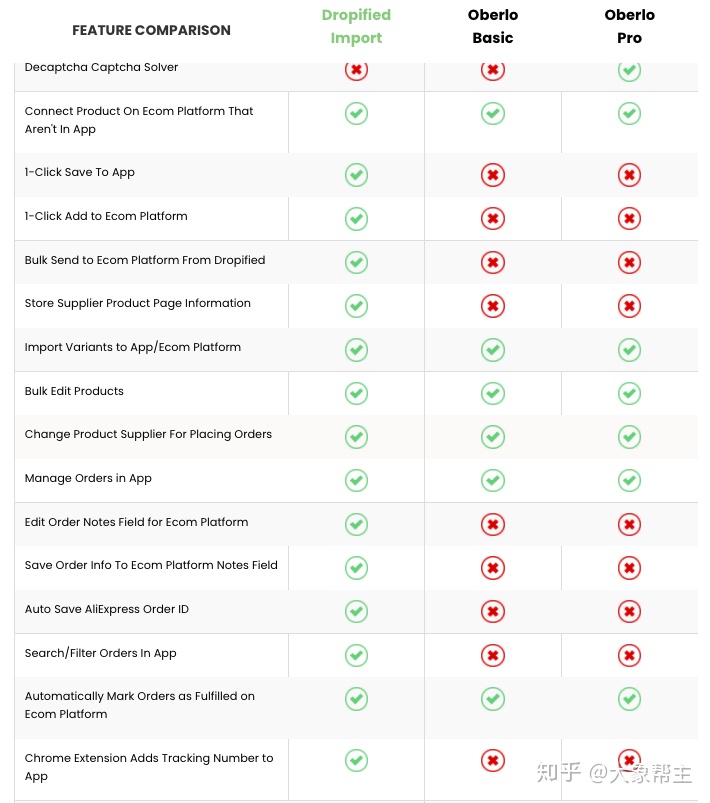Click the Bulk Edit Products feature label

click(x=74, y=391)
